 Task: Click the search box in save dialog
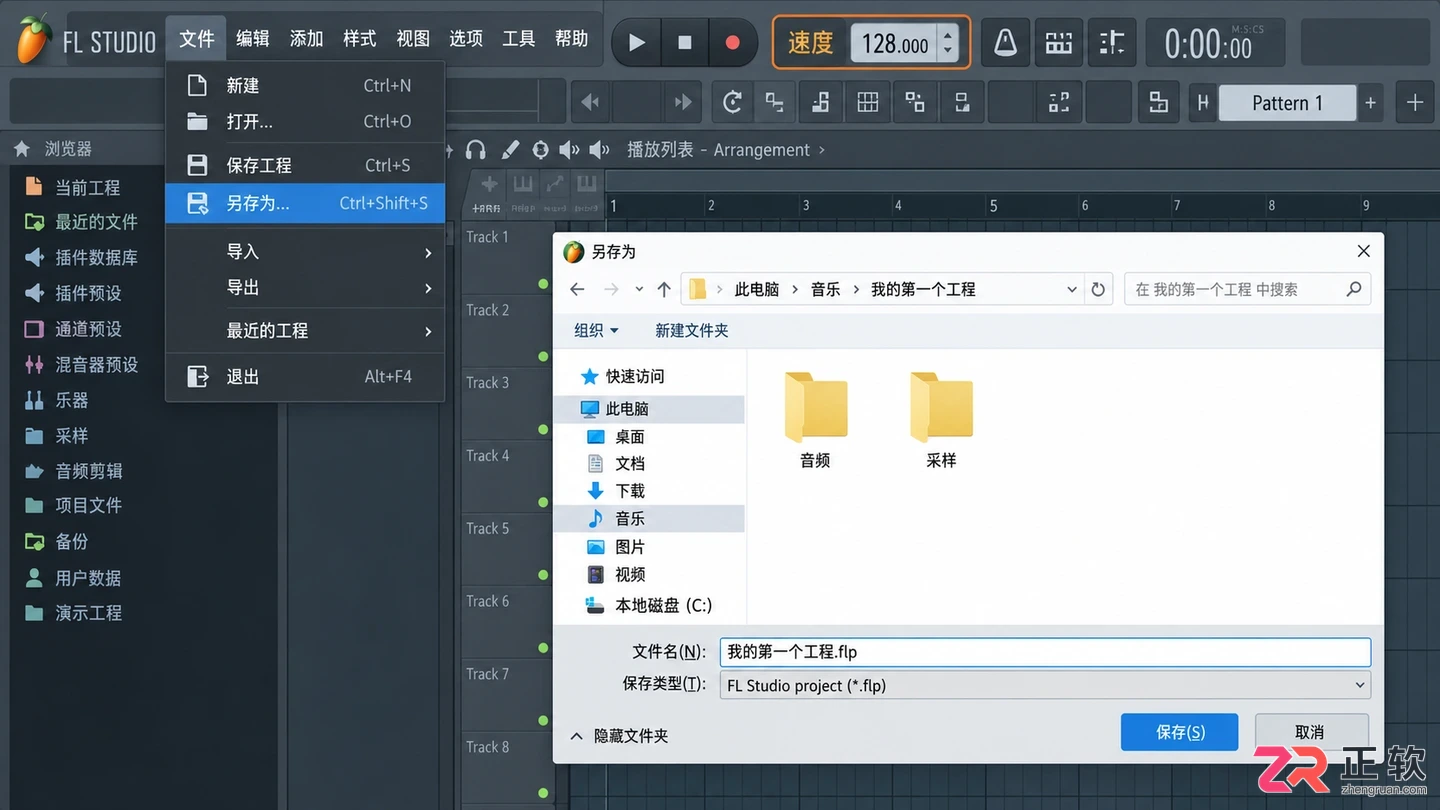click(x=1247, y=289)
